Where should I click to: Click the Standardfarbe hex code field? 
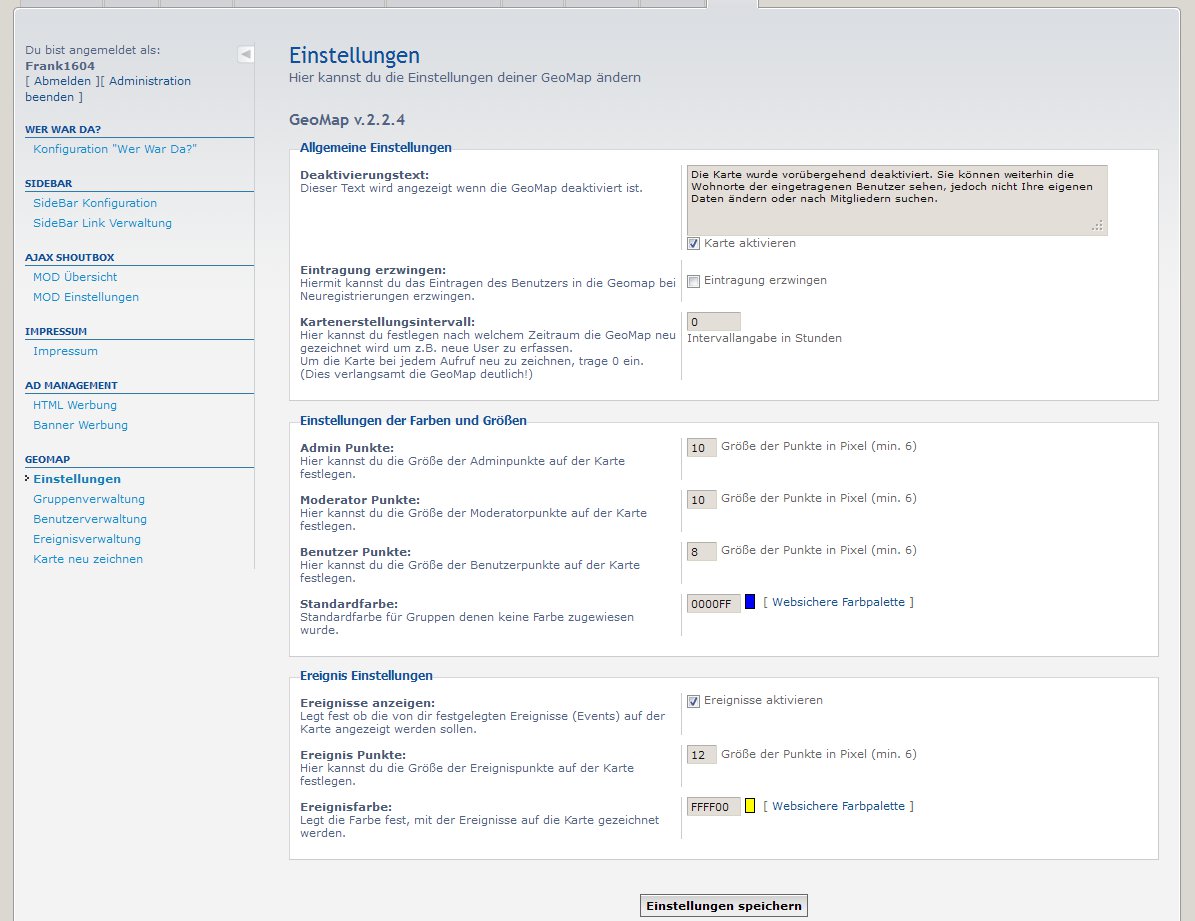(x=713, y=603)
